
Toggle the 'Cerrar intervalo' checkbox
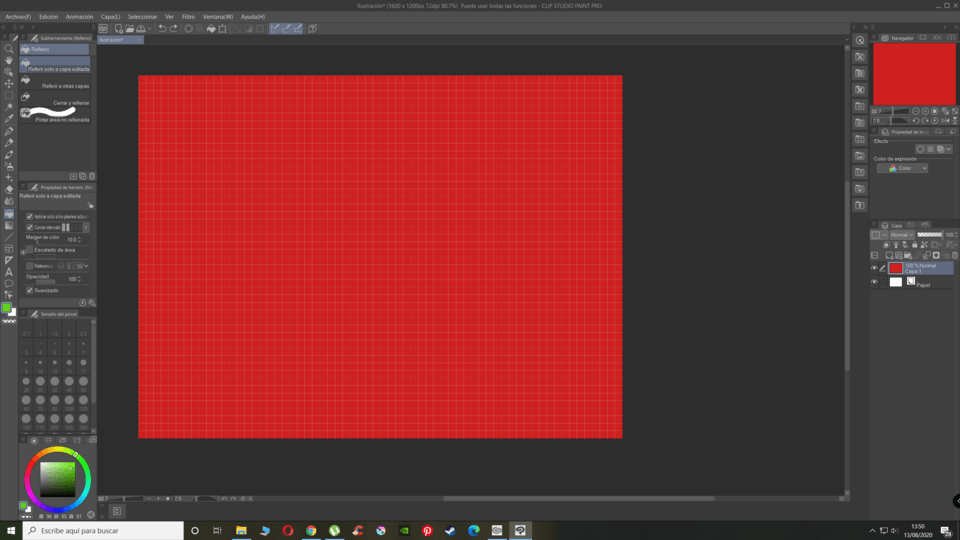[x=29, y=228]
